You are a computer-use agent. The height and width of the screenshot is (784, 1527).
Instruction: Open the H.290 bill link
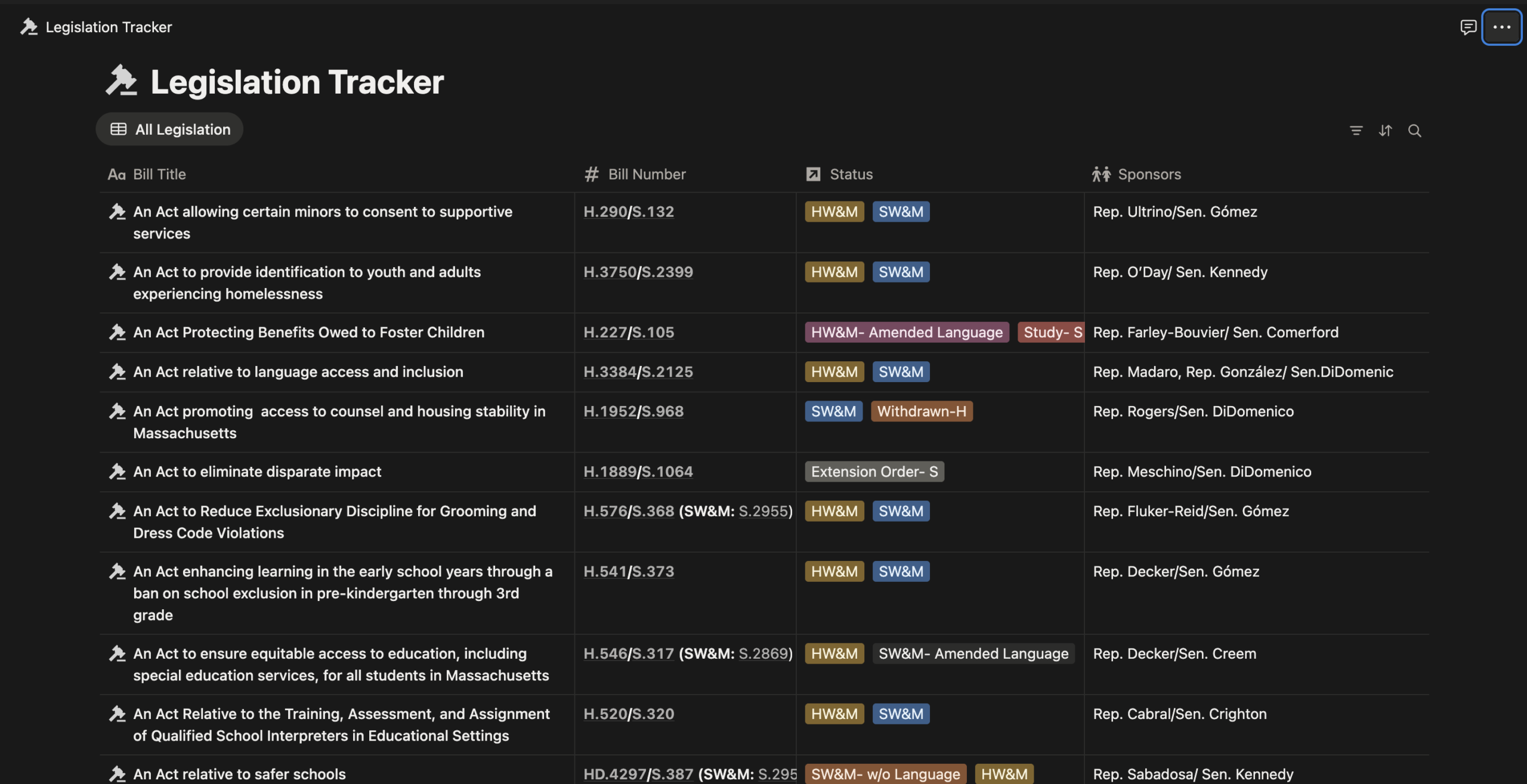605,212
